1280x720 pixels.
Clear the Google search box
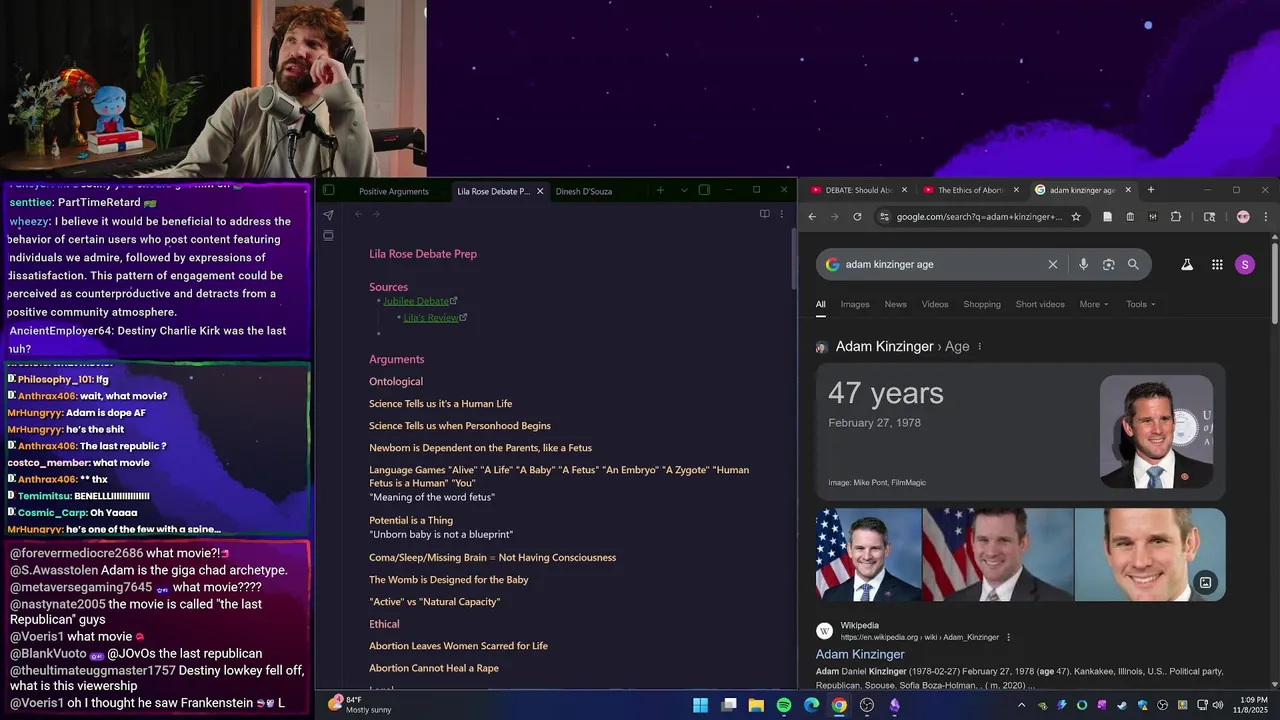coord(1052,264)
